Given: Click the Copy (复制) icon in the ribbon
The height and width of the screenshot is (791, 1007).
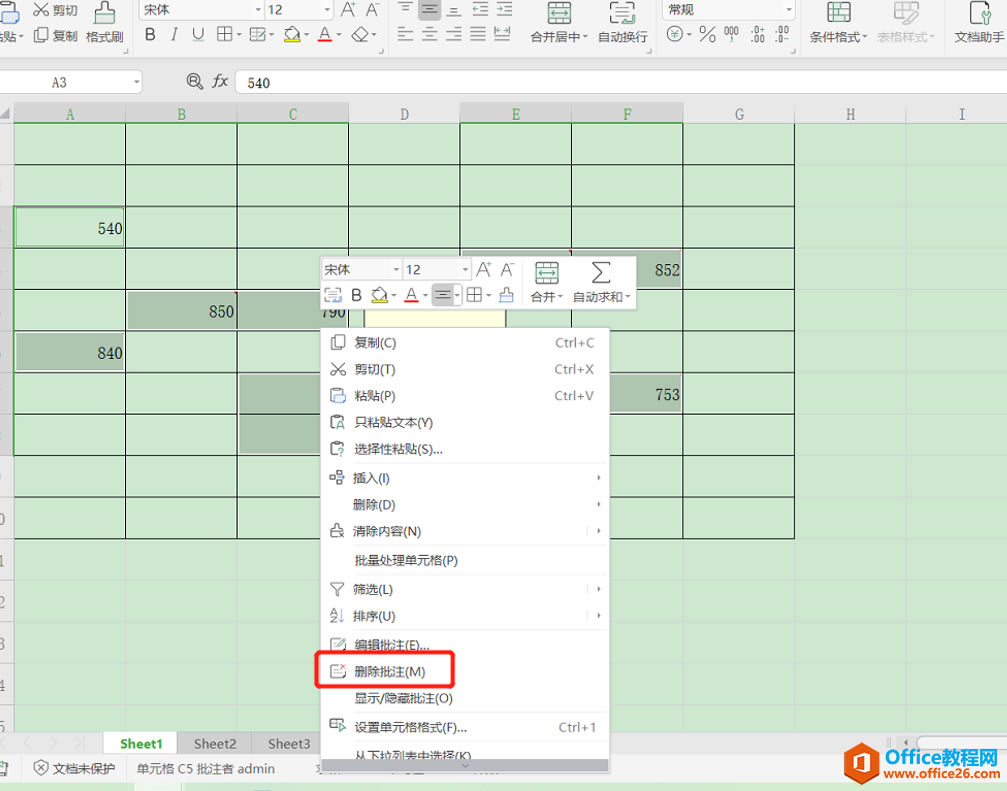Looking at the screenshot, I should (x=42, y=35).
